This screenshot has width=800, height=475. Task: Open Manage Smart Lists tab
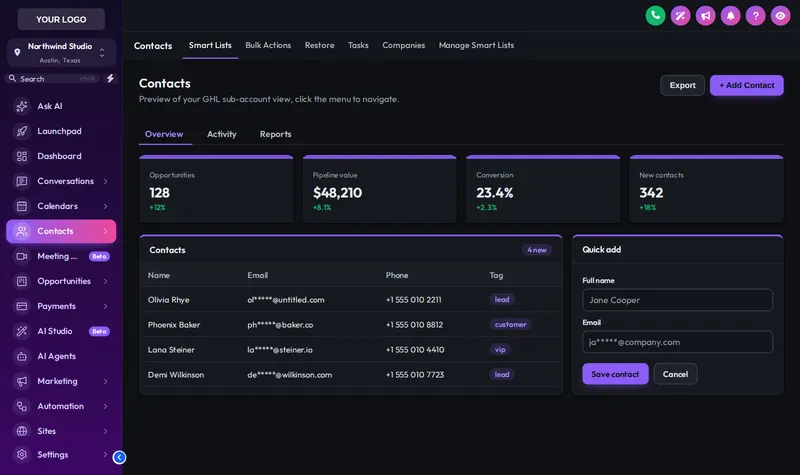tap(477, 45)
